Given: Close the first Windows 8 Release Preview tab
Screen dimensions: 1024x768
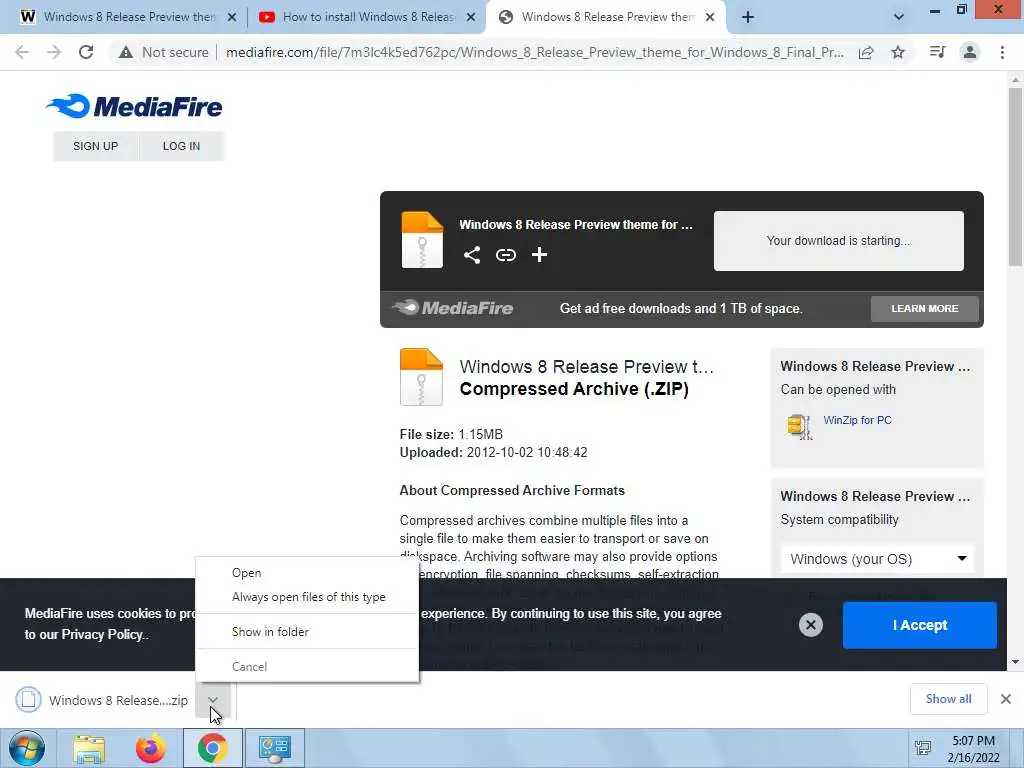Looking at the screenshot, I should 232,17.
